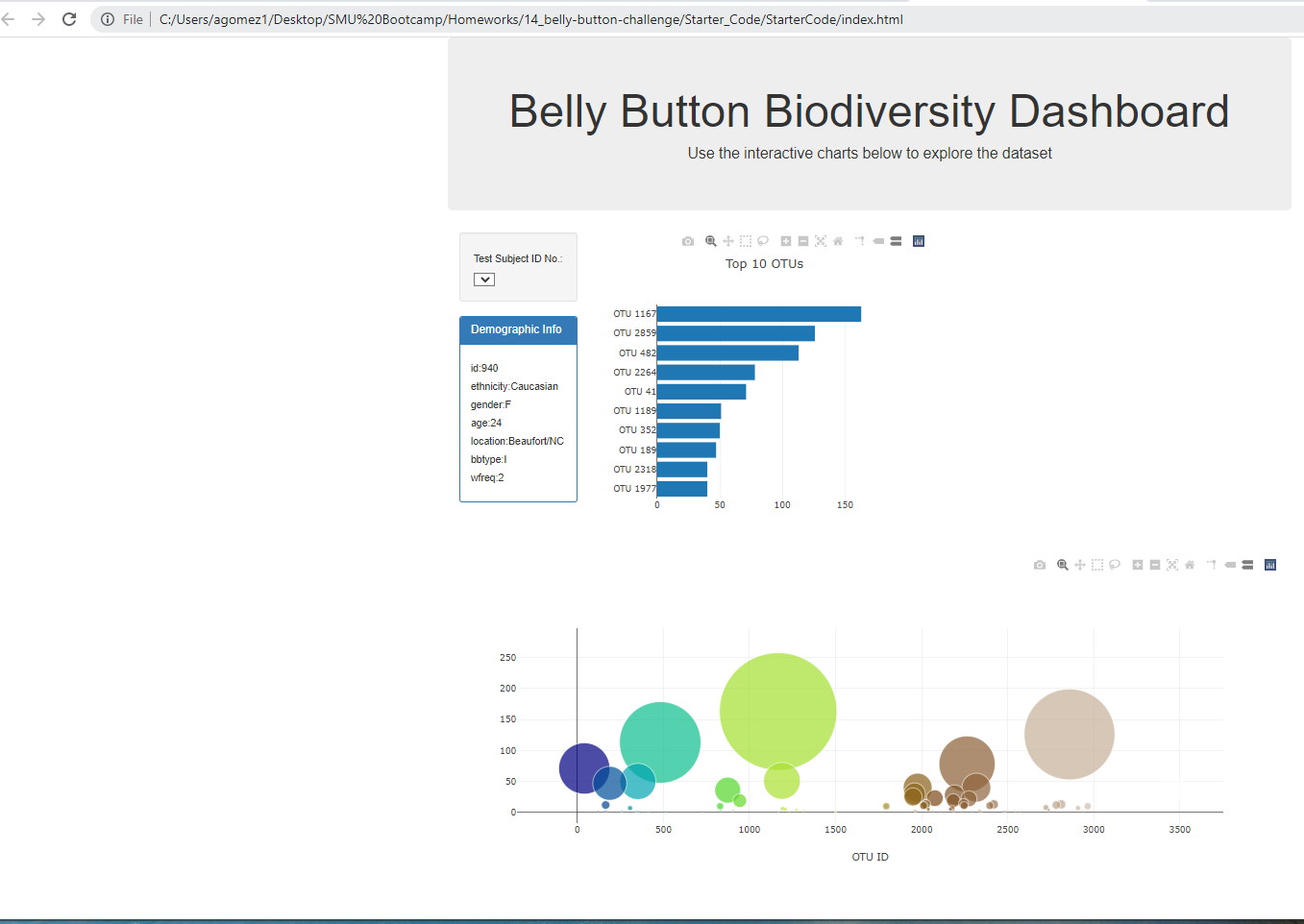Image resolution: width=1304 pixels, height=924 pixels.
Task: Click the browser reload button
Action: click(67, 17)
